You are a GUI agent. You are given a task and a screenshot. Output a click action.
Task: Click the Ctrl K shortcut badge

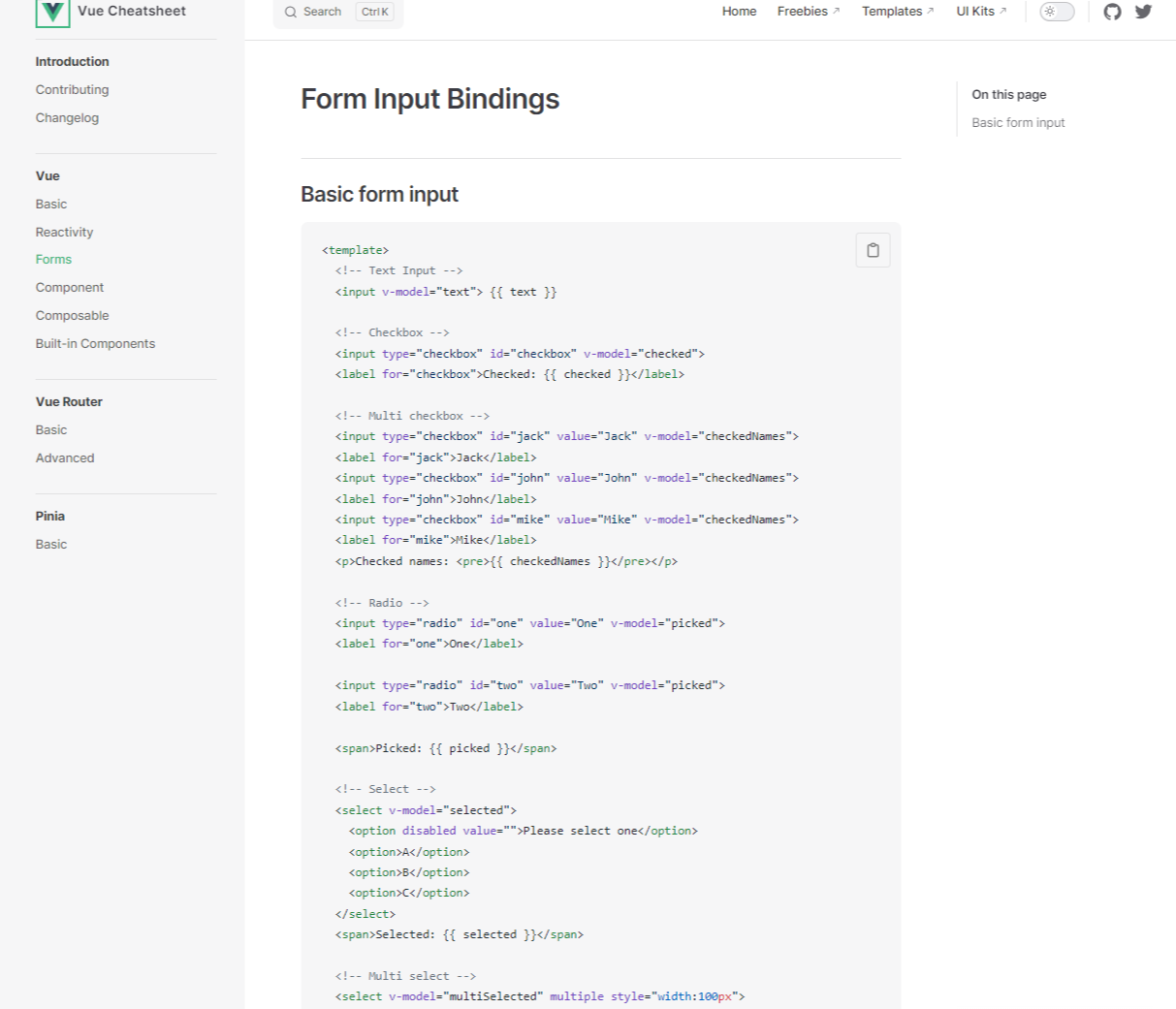(x=374, y=12)
